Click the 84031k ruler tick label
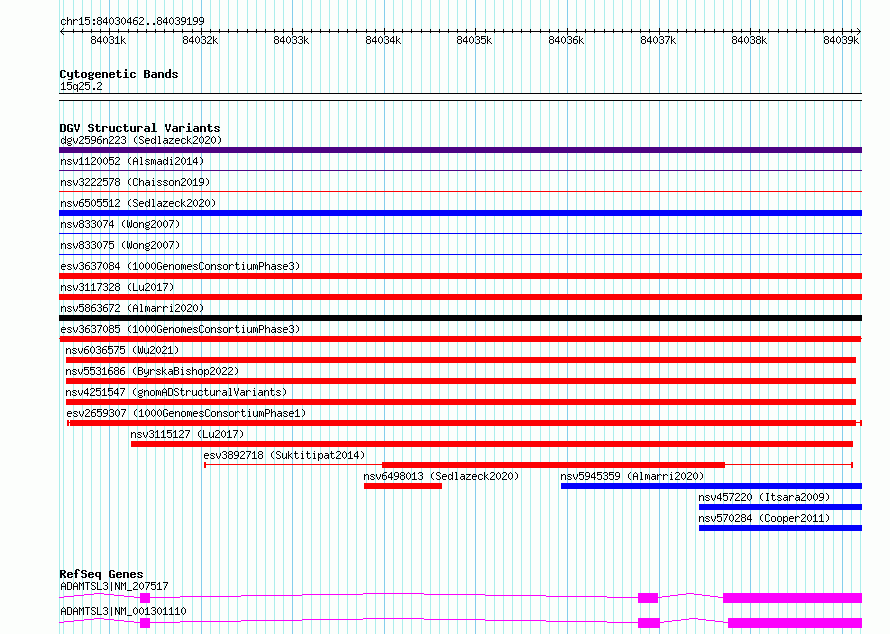The width and height of the screenshot is (890, 634). pos(108,40)
